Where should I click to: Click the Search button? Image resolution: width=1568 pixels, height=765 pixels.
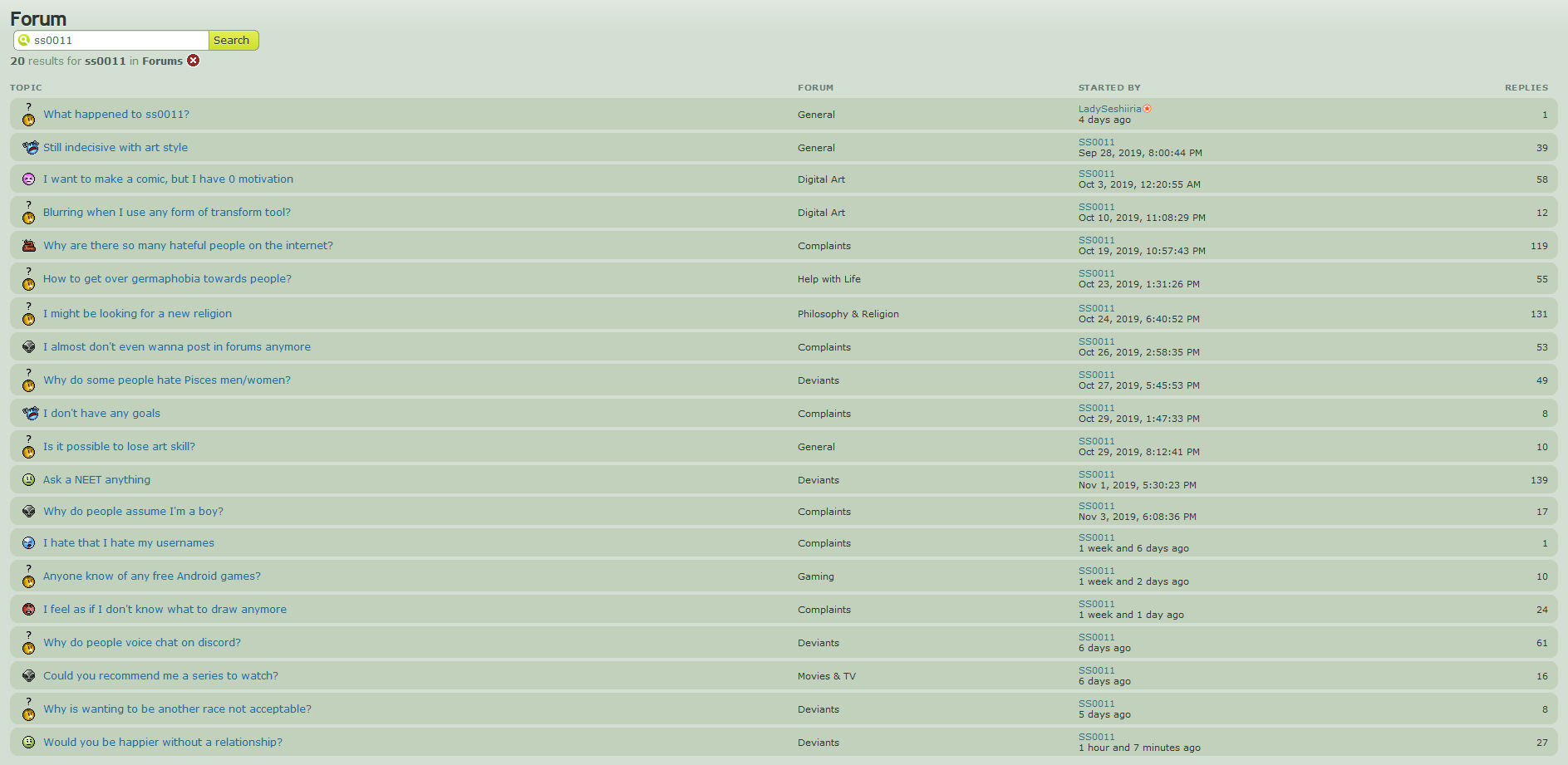(x=233, y=40)
